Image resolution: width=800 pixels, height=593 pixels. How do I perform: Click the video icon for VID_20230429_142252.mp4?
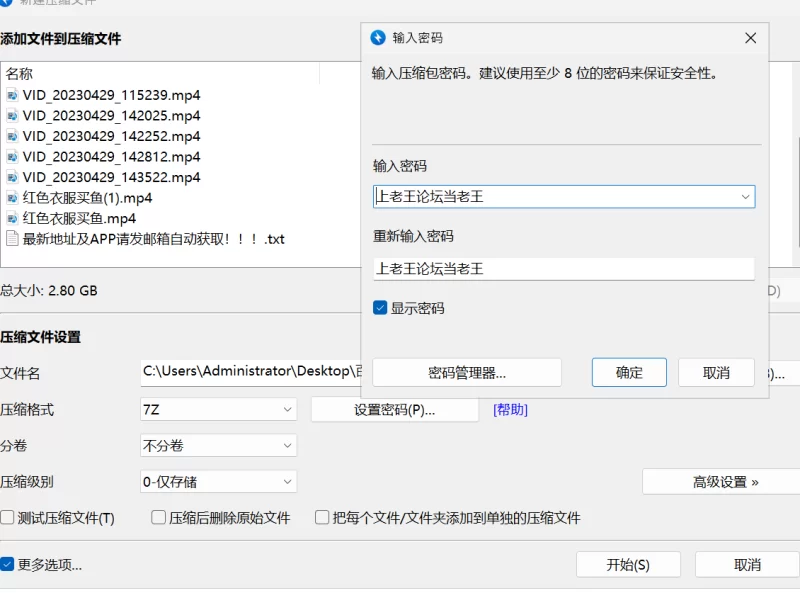tap(12, 136)
